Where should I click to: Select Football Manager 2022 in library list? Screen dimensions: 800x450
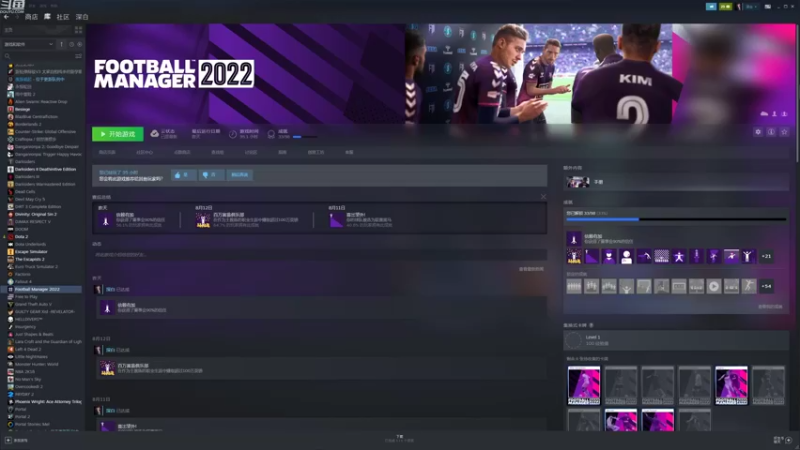click(43, 289)
